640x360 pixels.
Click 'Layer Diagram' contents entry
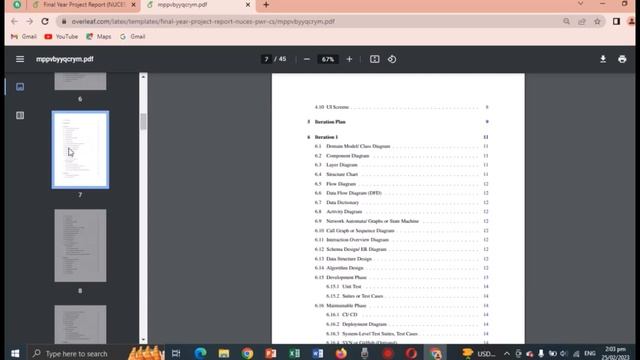tap(342, 165)
